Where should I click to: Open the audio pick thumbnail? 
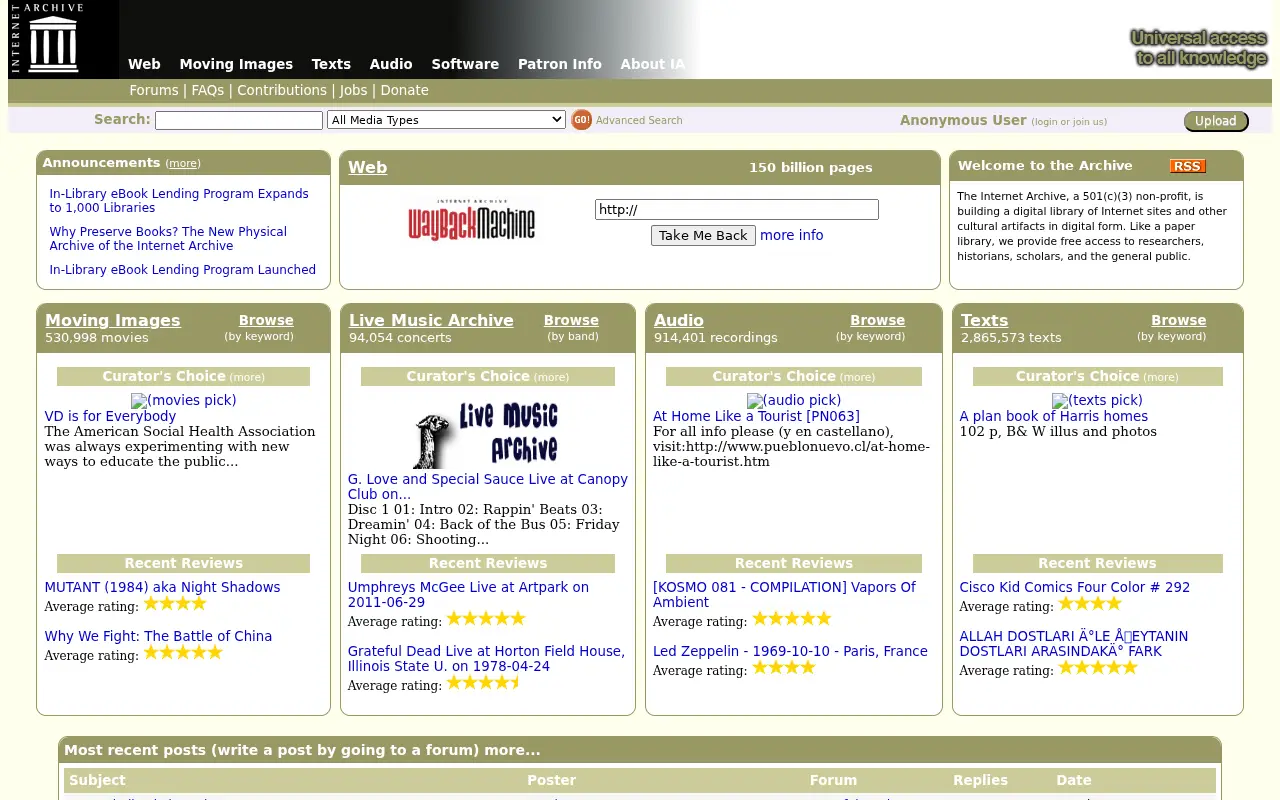[794, 400]
